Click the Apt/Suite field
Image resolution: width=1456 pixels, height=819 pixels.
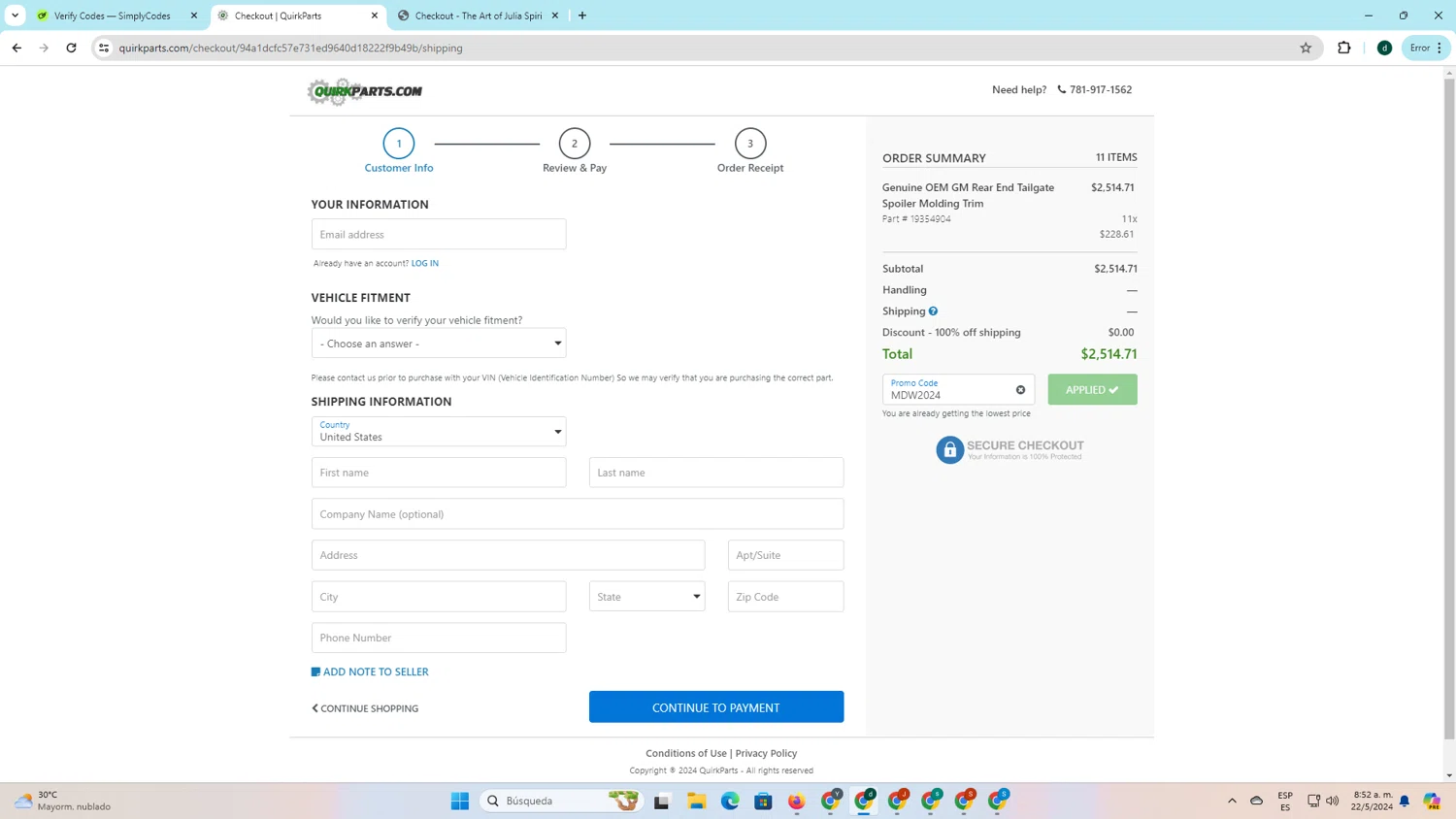[785, 555]
